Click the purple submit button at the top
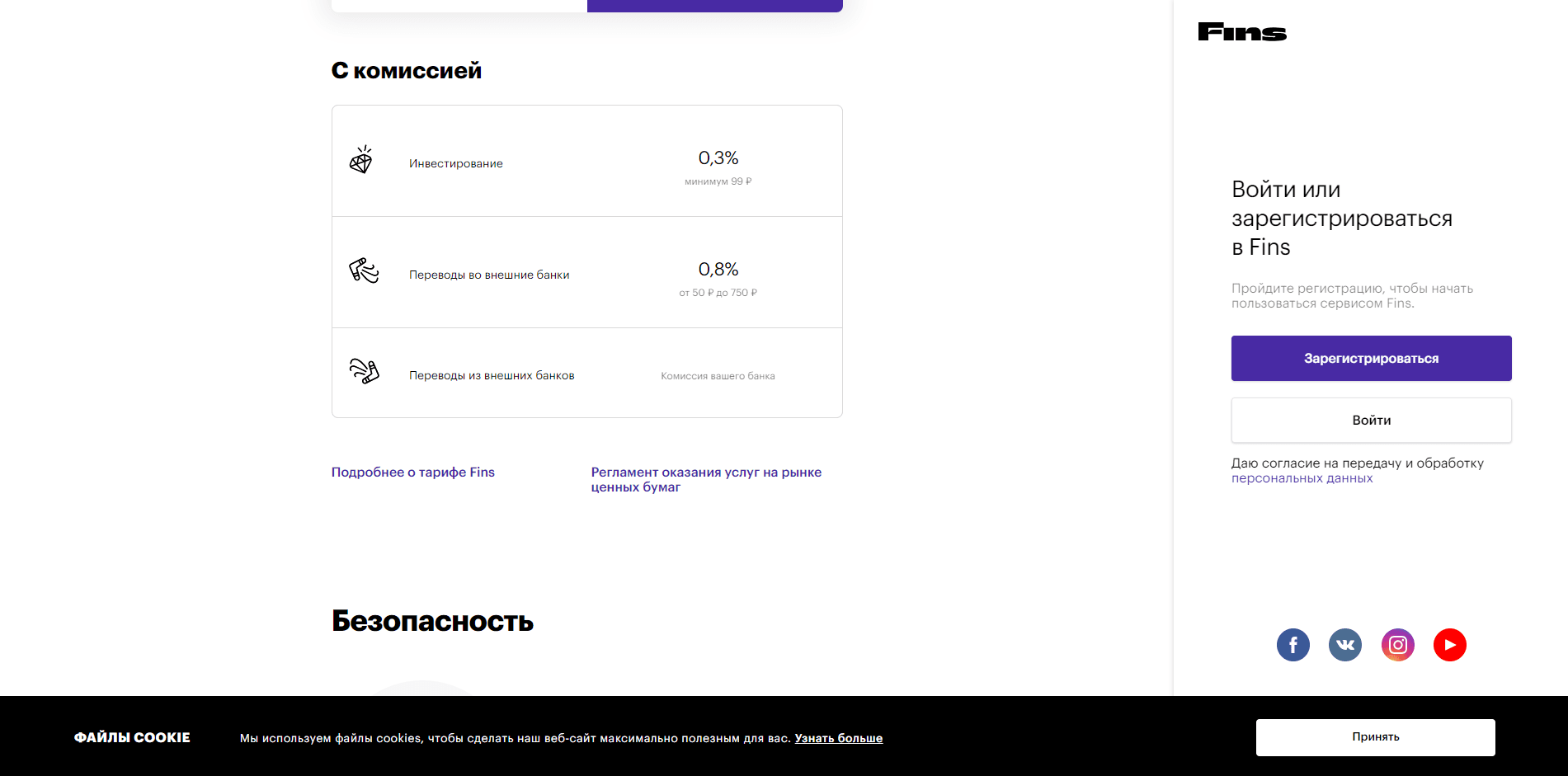1568x776 pixels. tap(714, 4)
